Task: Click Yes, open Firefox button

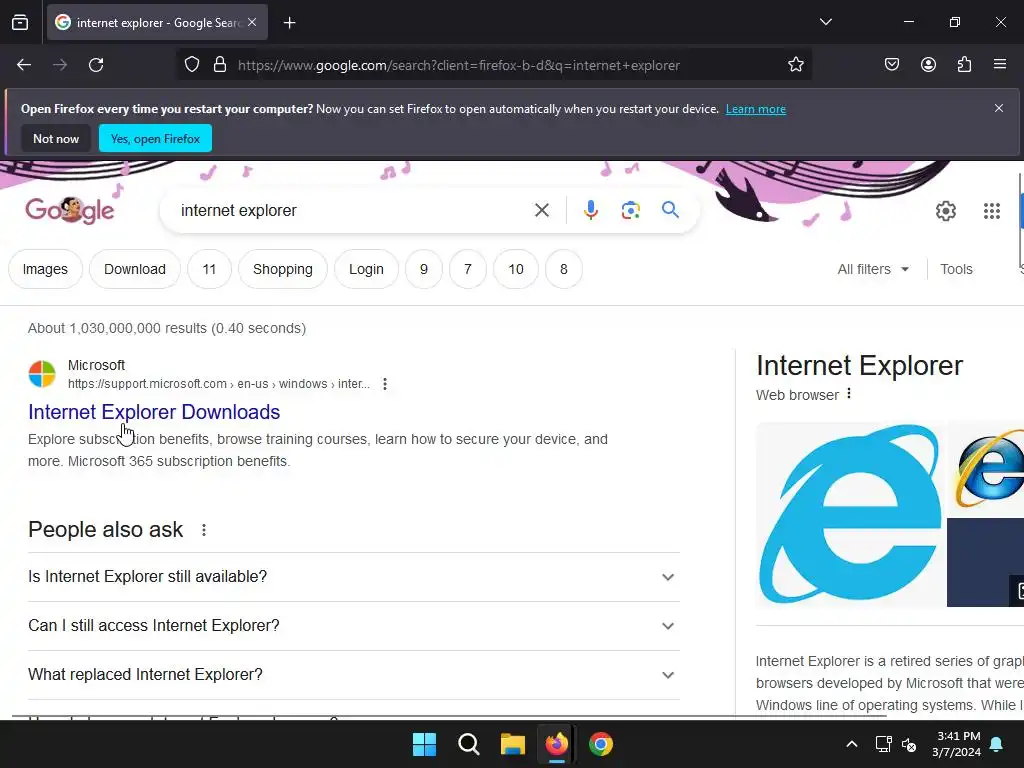Action: [x=155, y=138]
